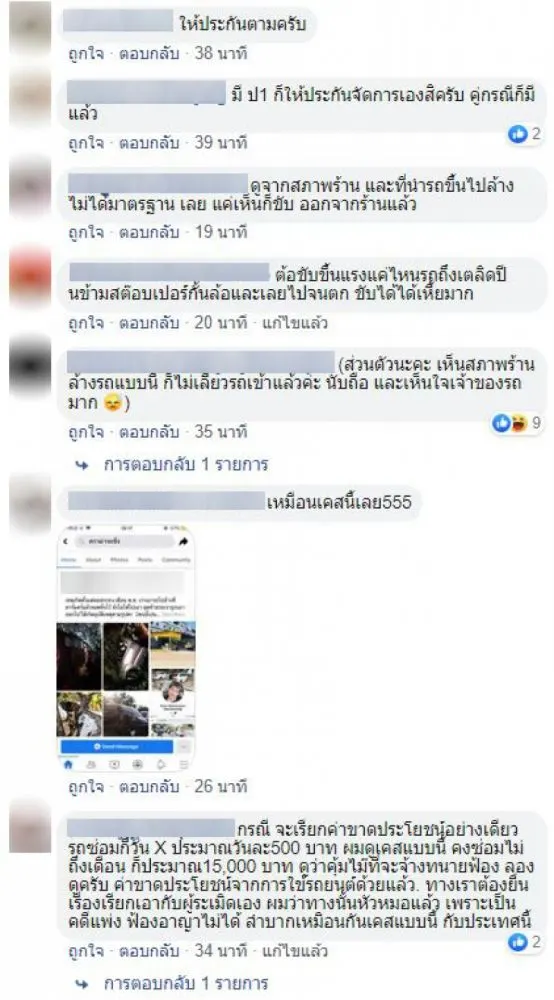The image size is (554, 1000).
Task: Click the red avatar of fourth commenter
Action: click(30, 277)
